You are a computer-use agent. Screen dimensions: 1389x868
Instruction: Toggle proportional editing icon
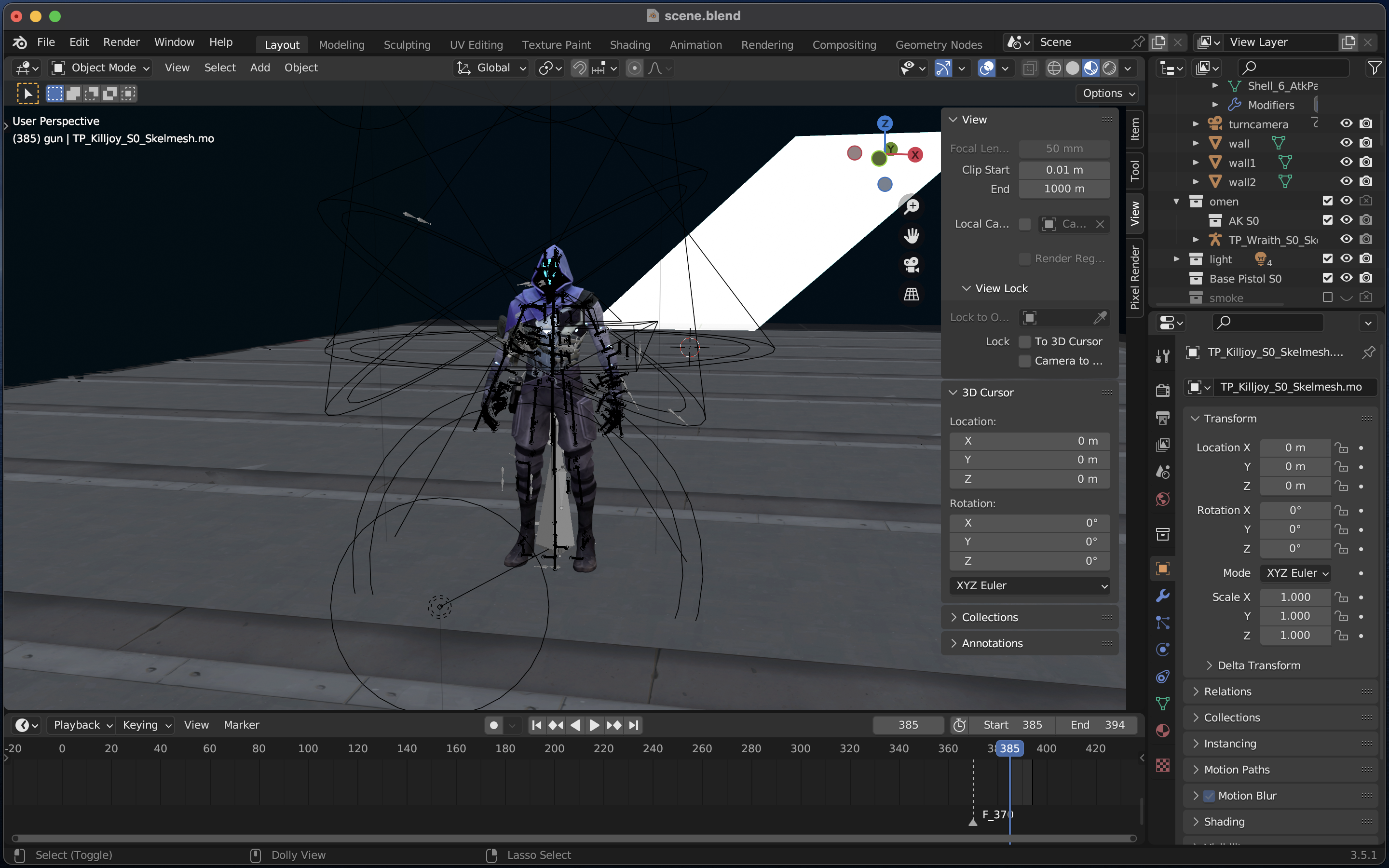634,68
